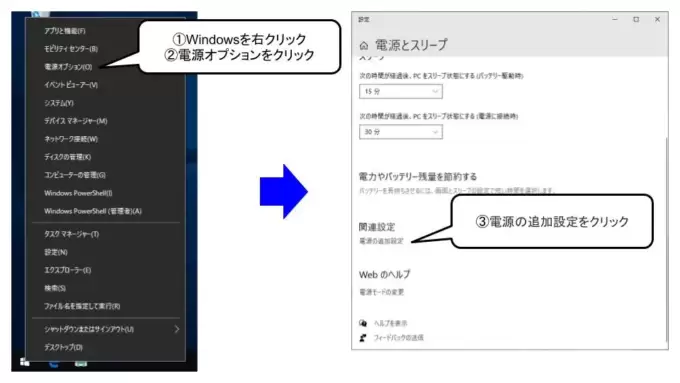The width and height of the screenshot is (680, 383).
Task: Click the 電源の追加設定 link
Action: pyautogui.click(x=381, y=241)
